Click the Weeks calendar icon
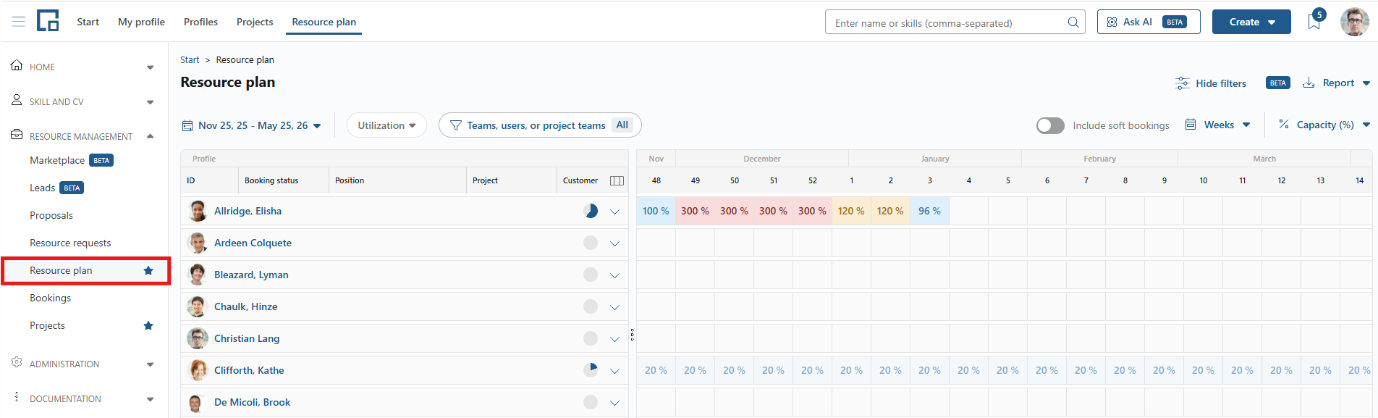 tap(1191, 125)
